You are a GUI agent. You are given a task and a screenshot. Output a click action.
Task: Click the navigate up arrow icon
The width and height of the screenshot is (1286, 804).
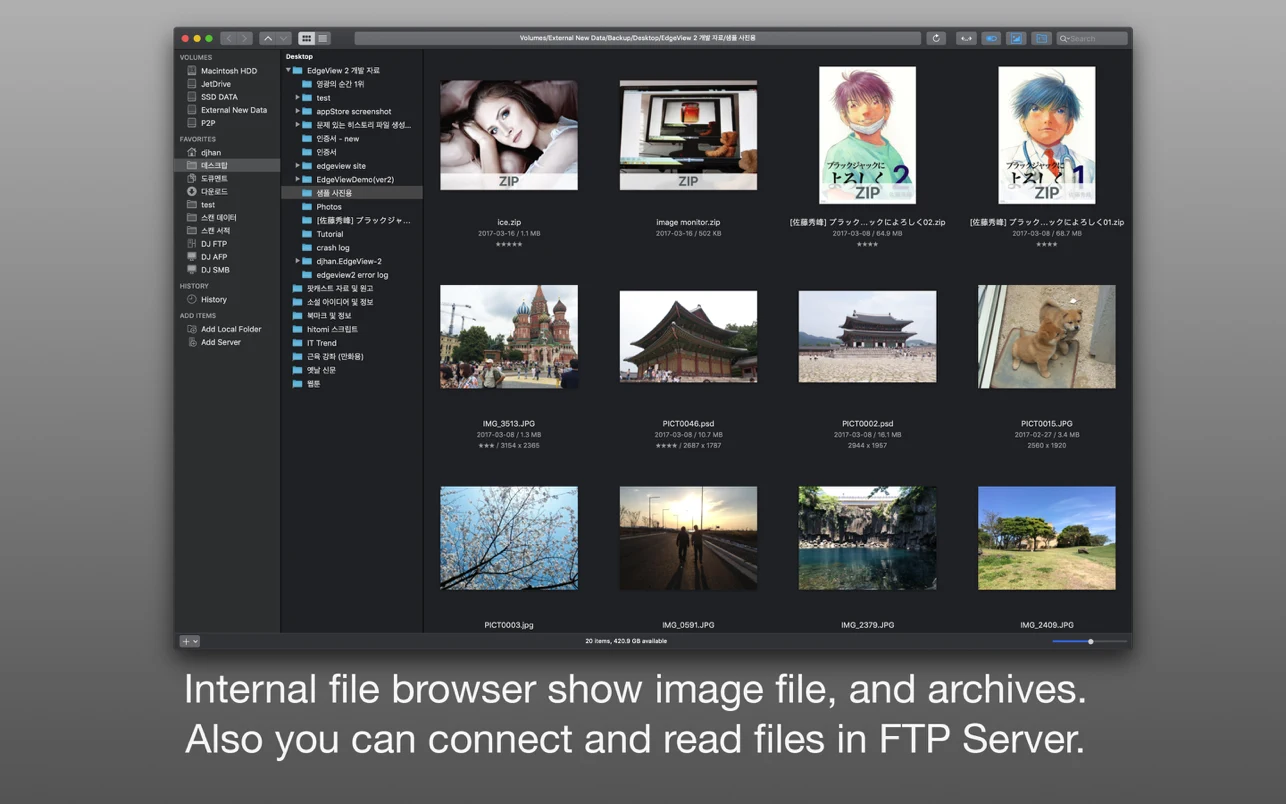pyautogui.click(x=268, y=38)
